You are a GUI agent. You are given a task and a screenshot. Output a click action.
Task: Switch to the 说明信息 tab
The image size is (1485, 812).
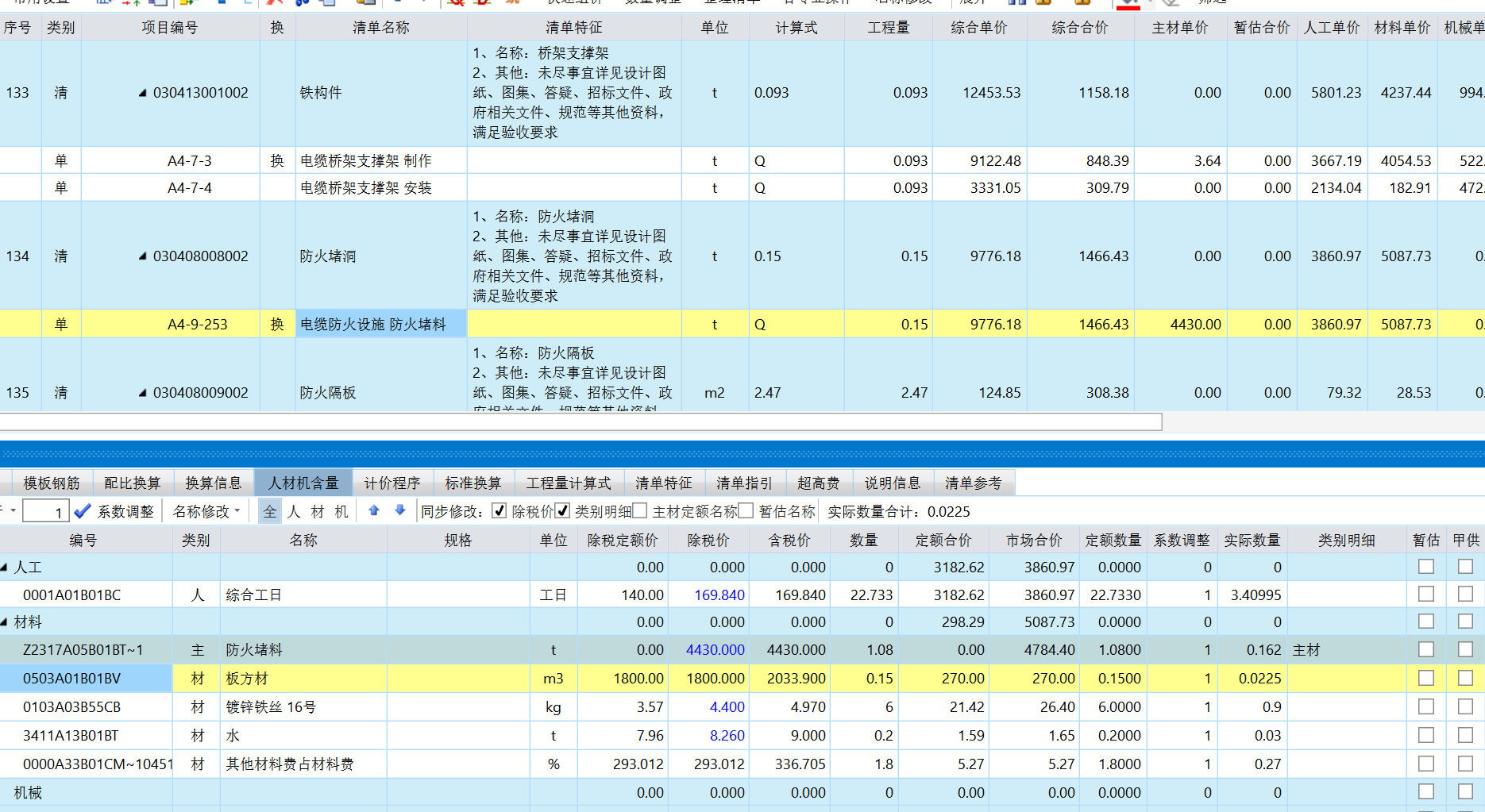click(x=893, y=483)
